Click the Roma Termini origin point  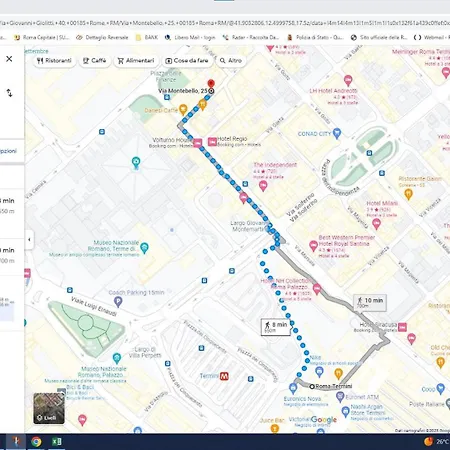[312, 387]
